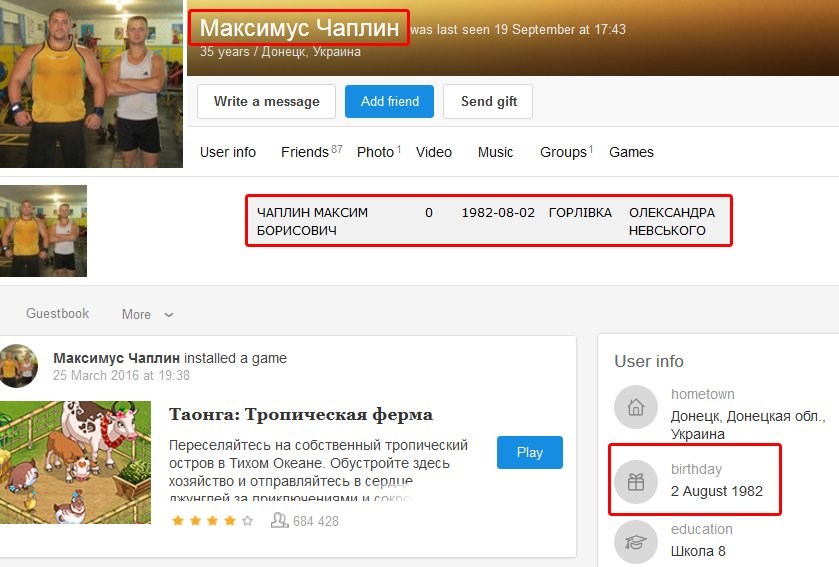Viewport: 839px width, 567px height.
Task: Click the star rating of Таонга game
Action: pyautogui.click(x=212, y=520)
